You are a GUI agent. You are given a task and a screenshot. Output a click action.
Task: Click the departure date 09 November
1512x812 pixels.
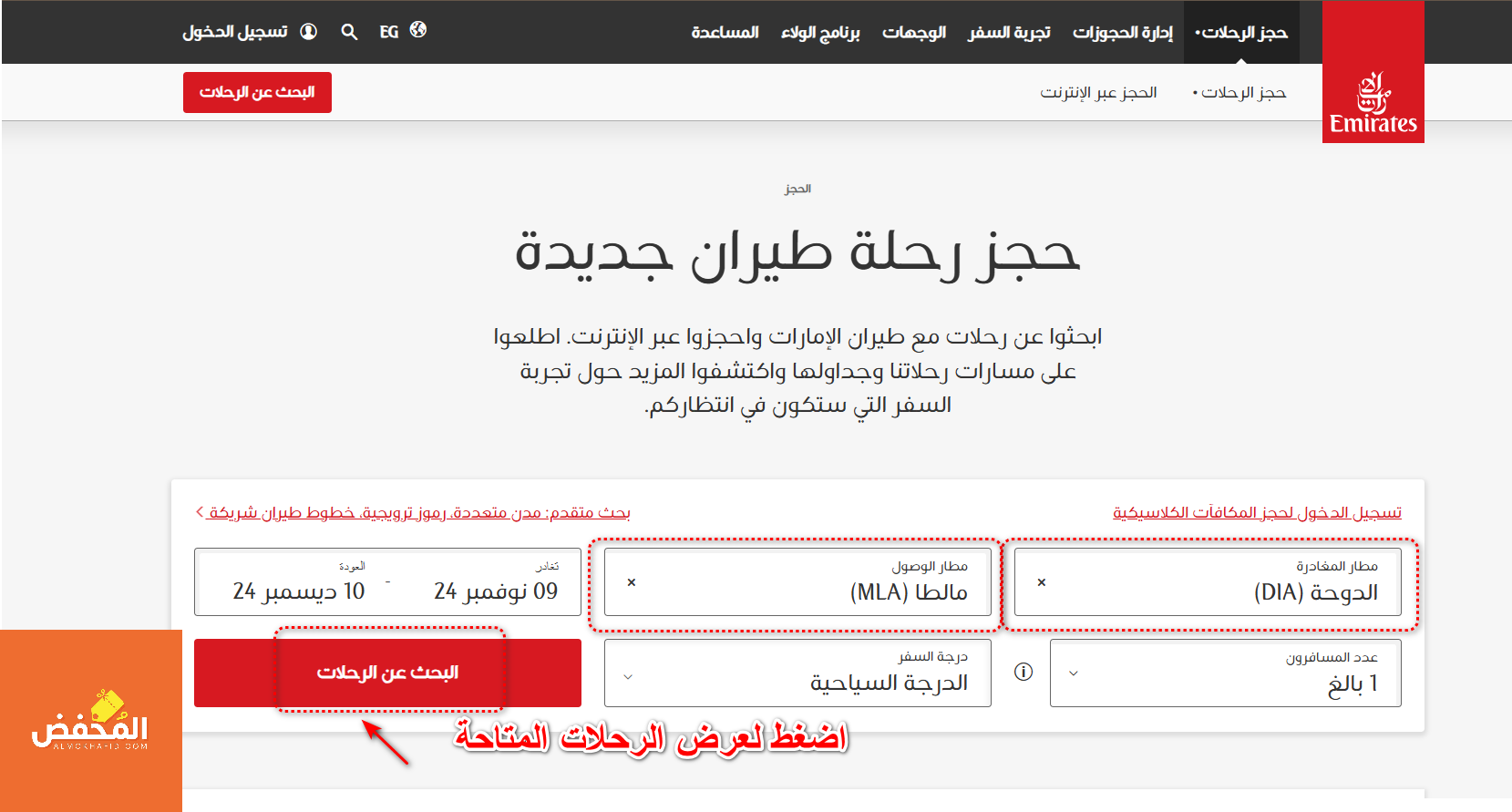pyautogui.click(x=496, y=591)
